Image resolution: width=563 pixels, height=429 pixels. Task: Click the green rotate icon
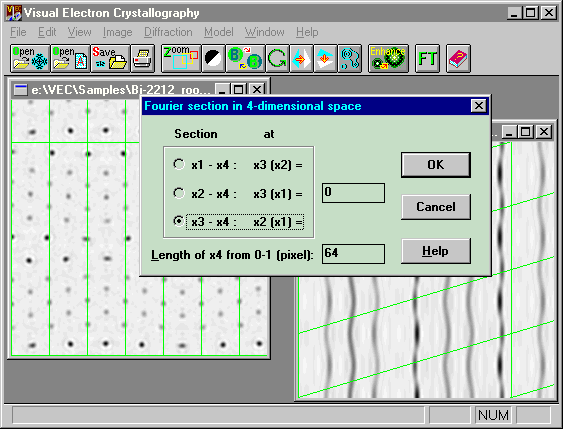click(x=277, y=59)
